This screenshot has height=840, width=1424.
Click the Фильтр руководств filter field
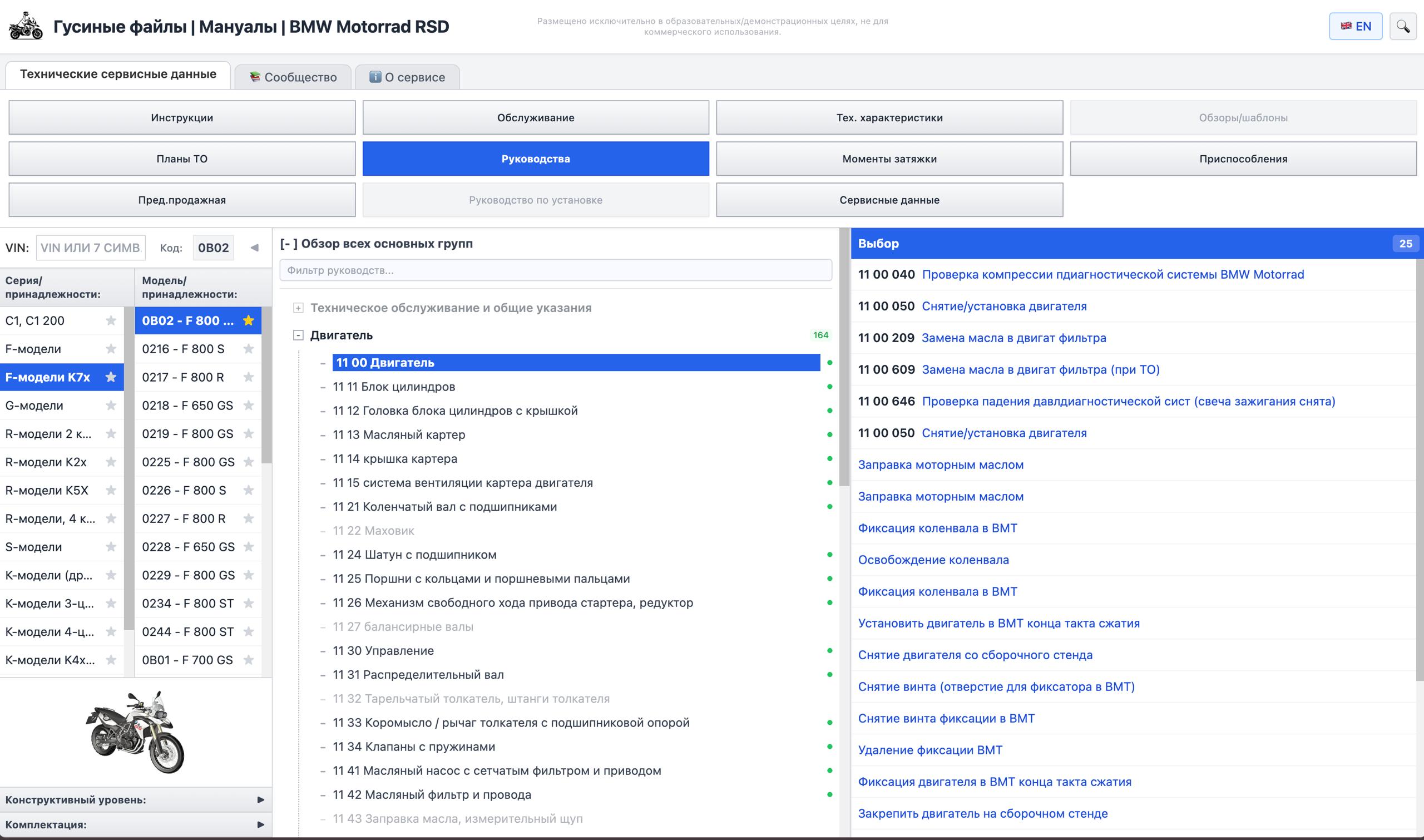[556, 270]
